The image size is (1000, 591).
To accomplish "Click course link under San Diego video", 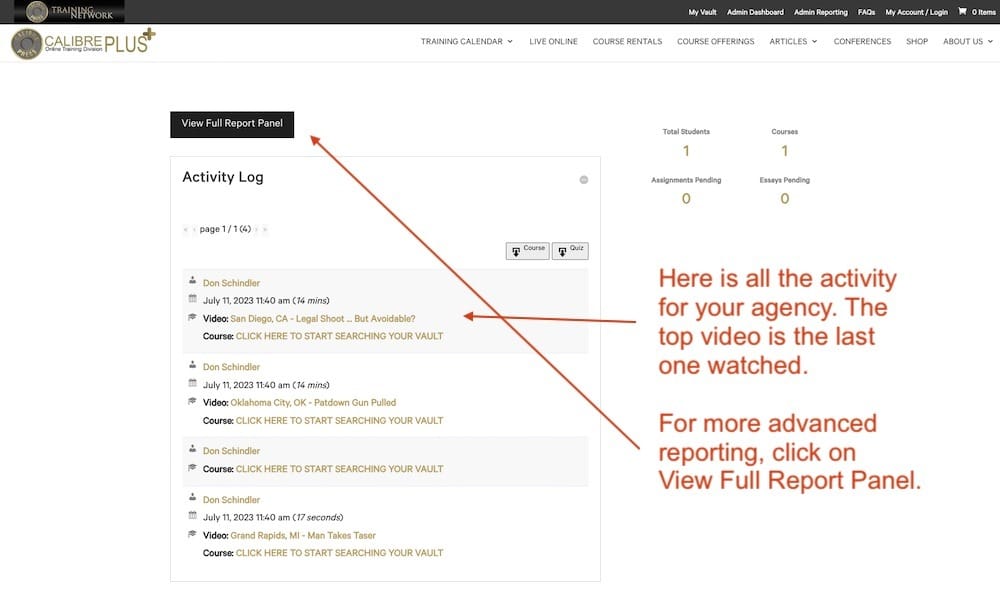I will point(339,336).
